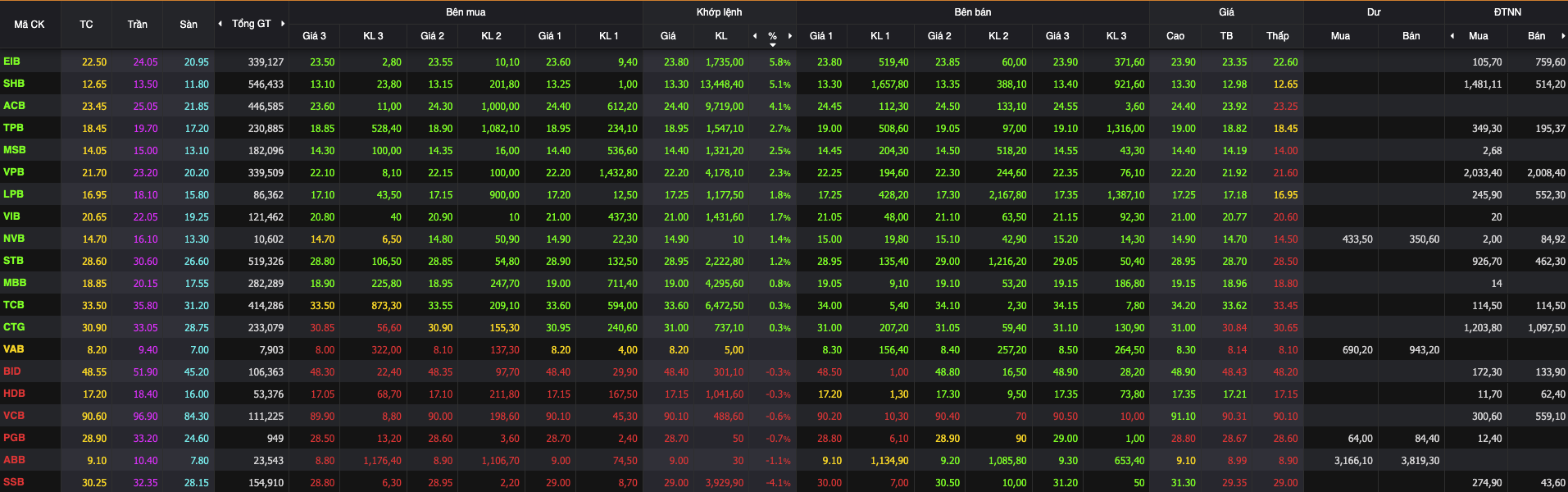Click the Trần column header
This screenshot has width=1568, height=492.
pos(138,25)
